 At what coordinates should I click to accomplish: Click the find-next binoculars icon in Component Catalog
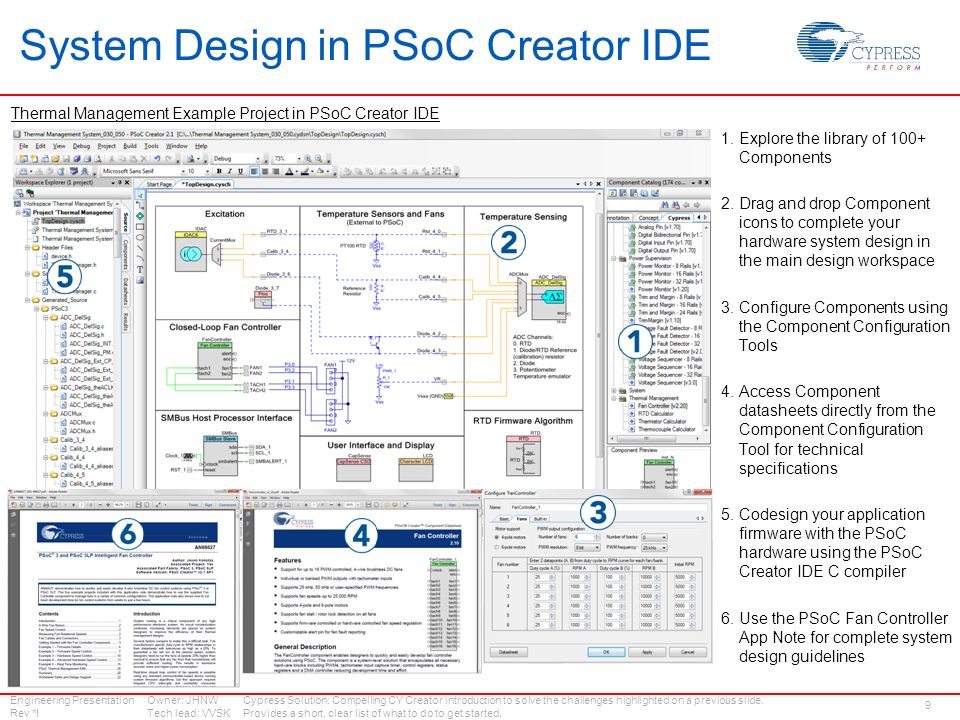click(x=676, y=205)
